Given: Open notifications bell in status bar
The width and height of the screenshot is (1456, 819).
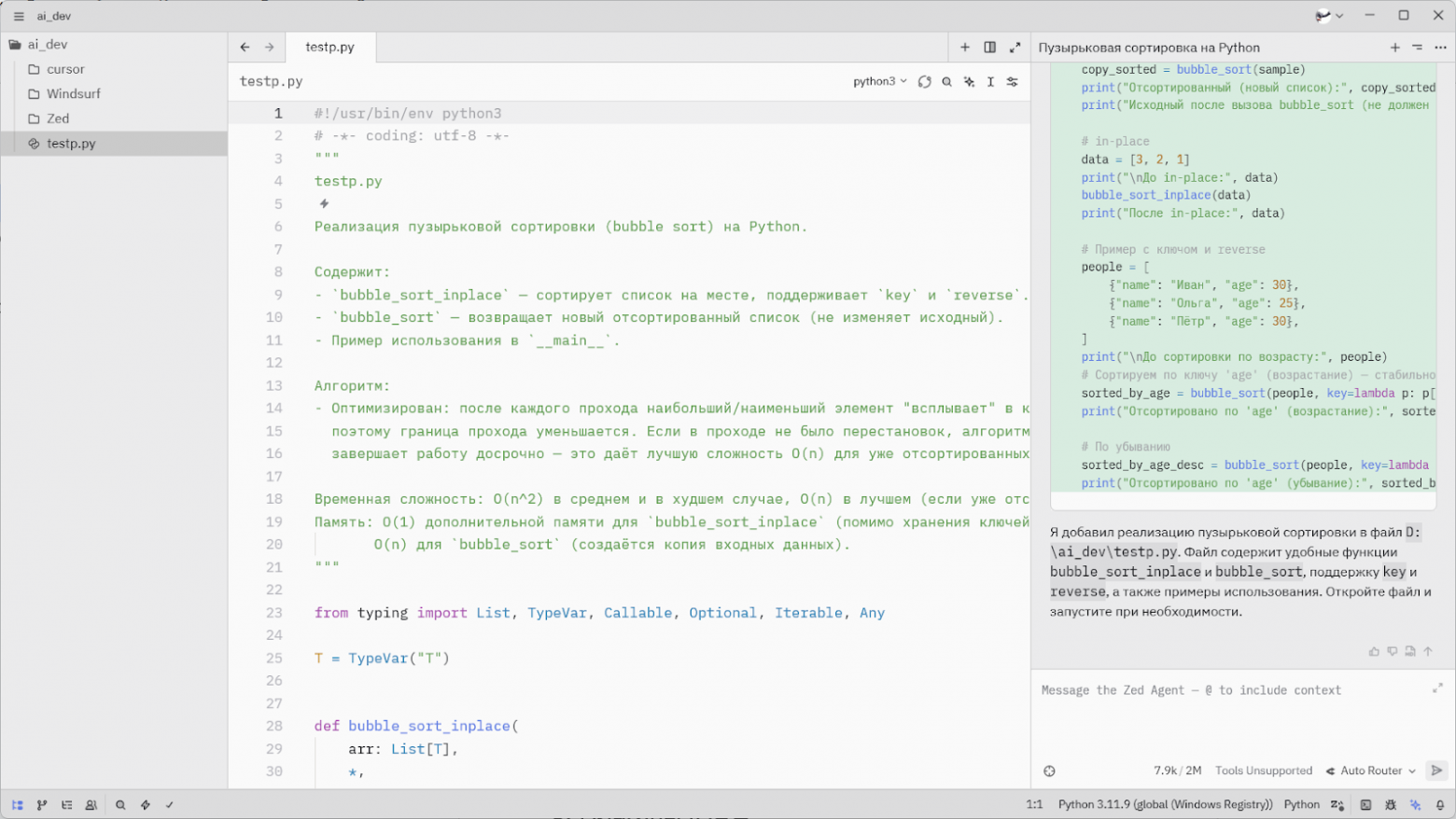Looking at the screenshot, I should click(1440, 804).
